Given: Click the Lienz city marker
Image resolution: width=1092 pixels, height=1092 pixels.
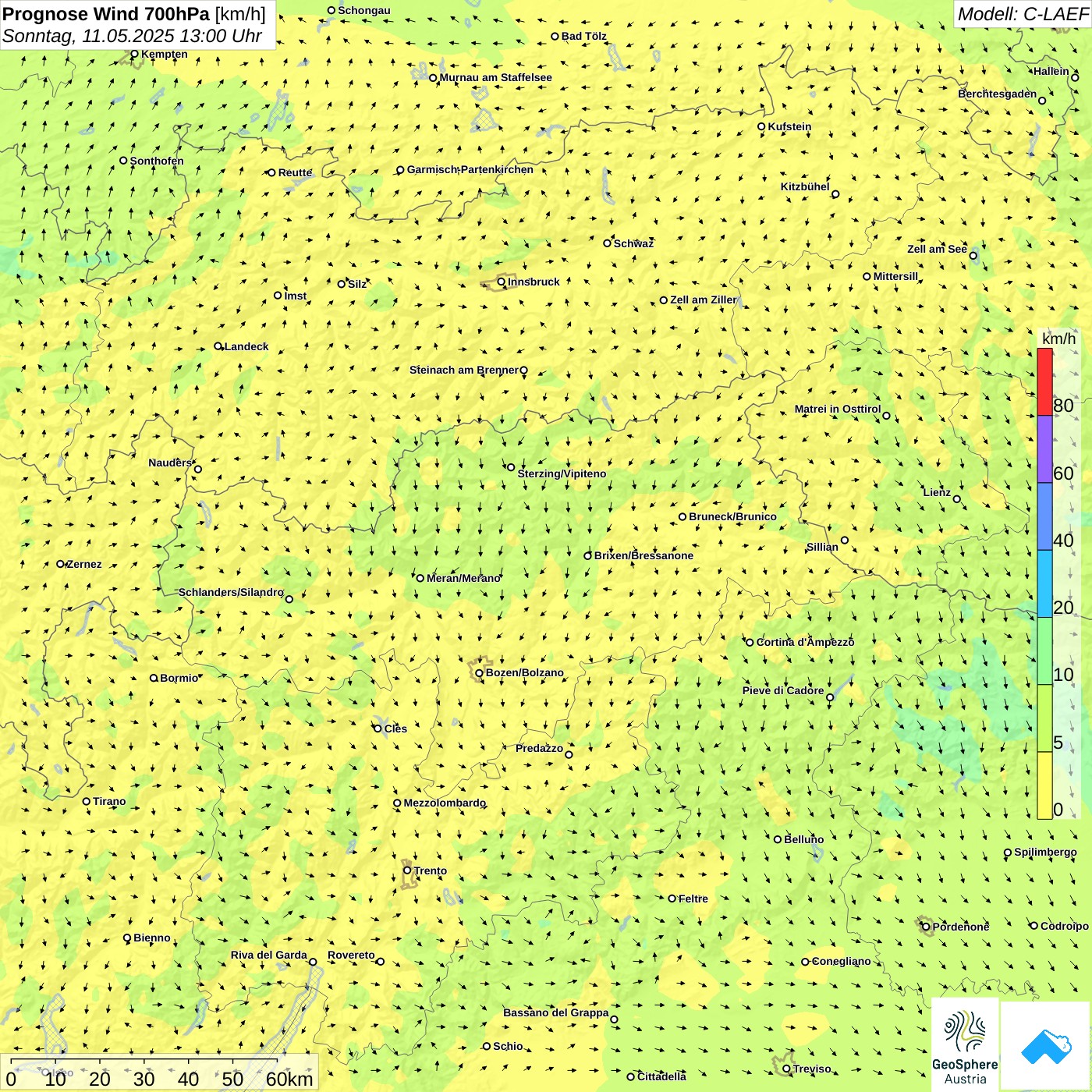Looking at the screenshot, I should click(957, 499).
